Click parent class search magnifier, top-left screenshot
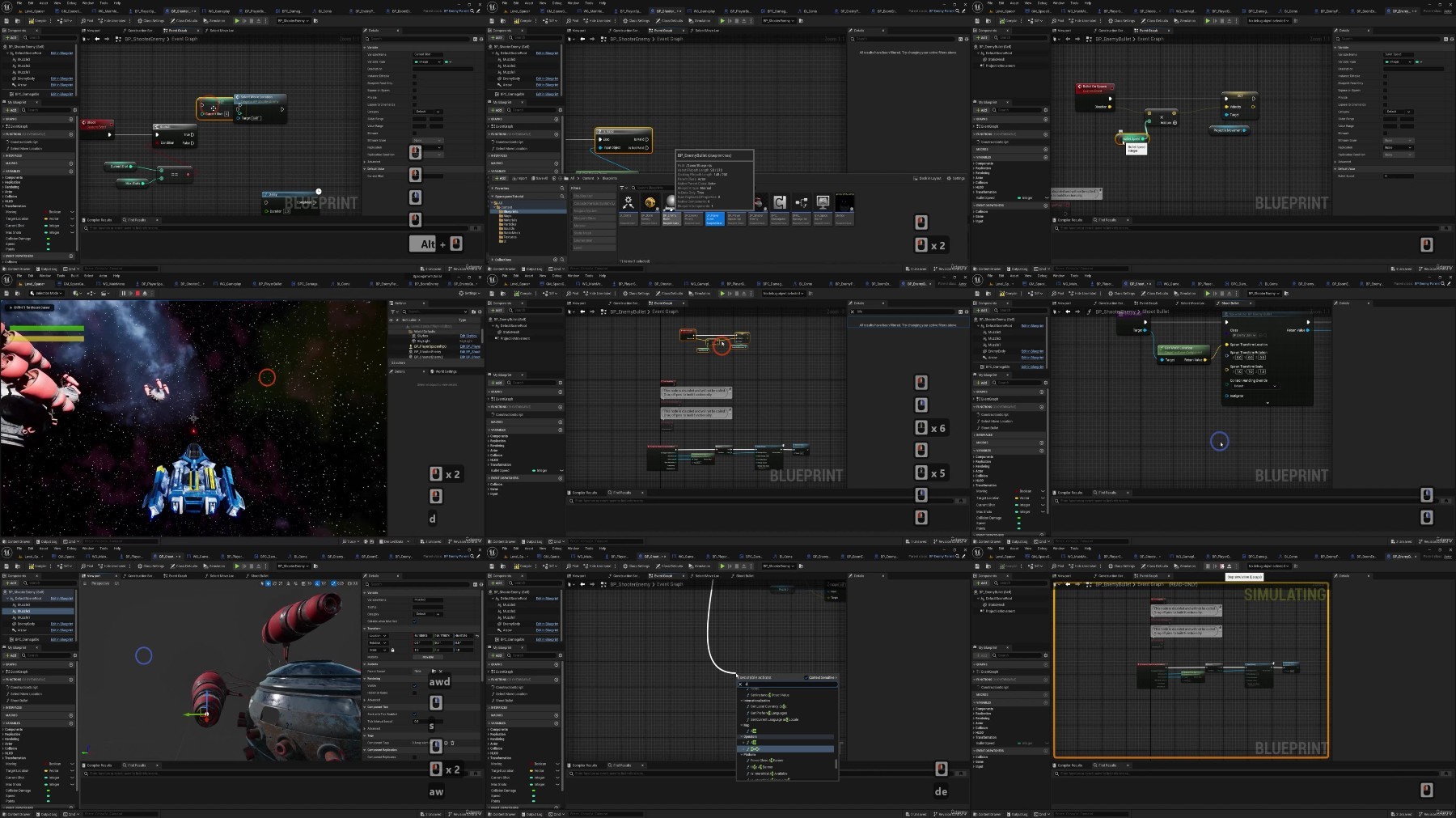The height and width of the screenshot is (818, 1456). (472, 11)
